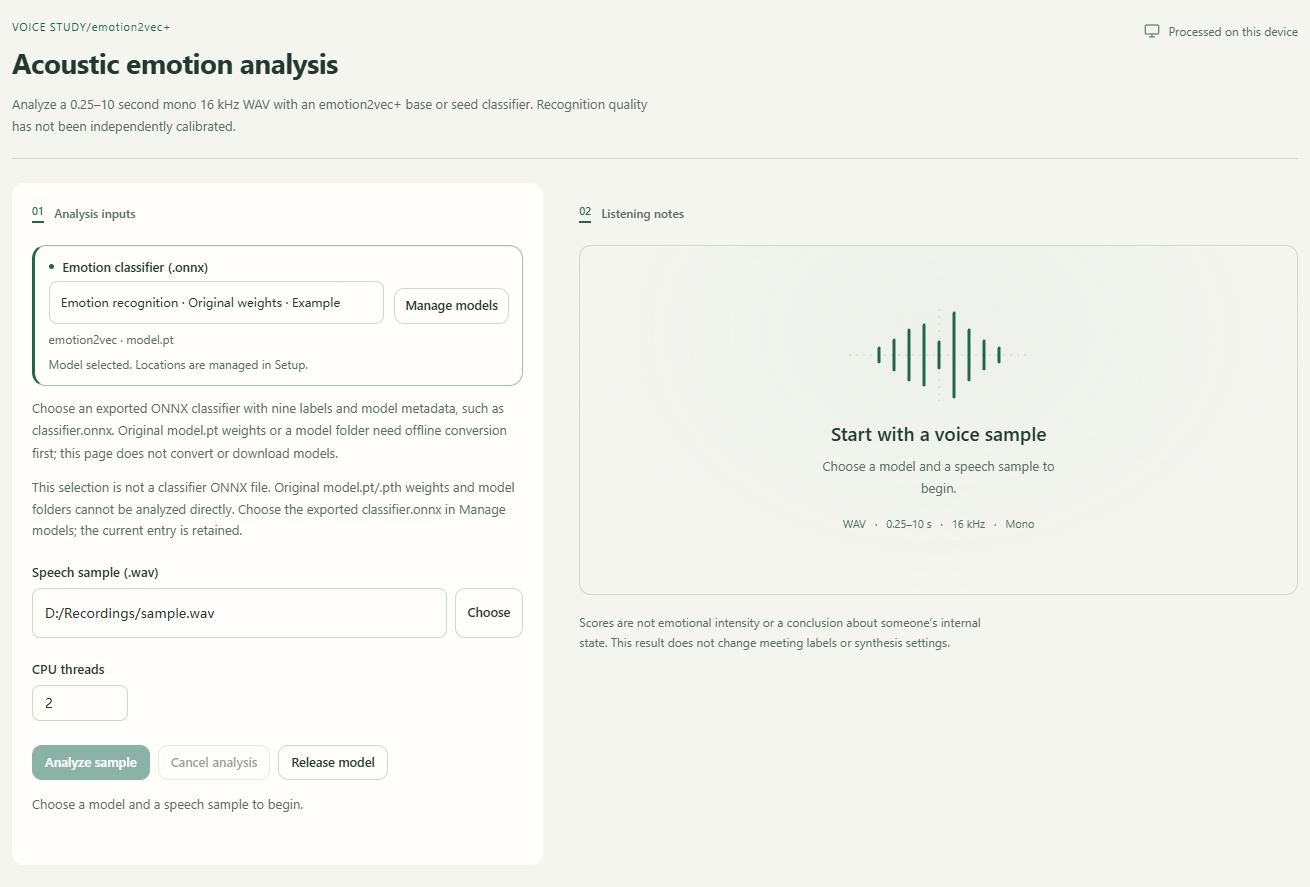Focus the Speech sample path field
The image size is (1310, 887).
239,613
